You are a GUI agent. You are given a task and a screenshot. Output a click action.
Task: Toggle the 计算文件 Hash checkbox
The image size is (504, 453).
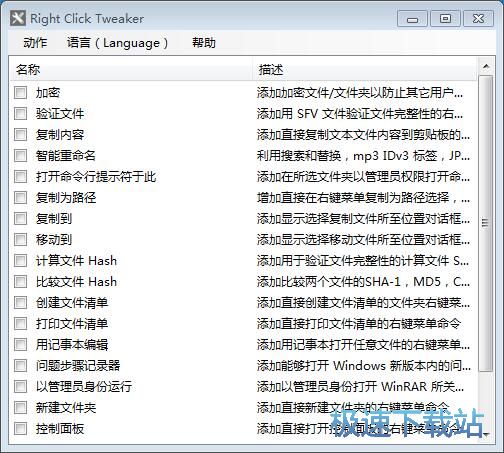coord(20,261)
